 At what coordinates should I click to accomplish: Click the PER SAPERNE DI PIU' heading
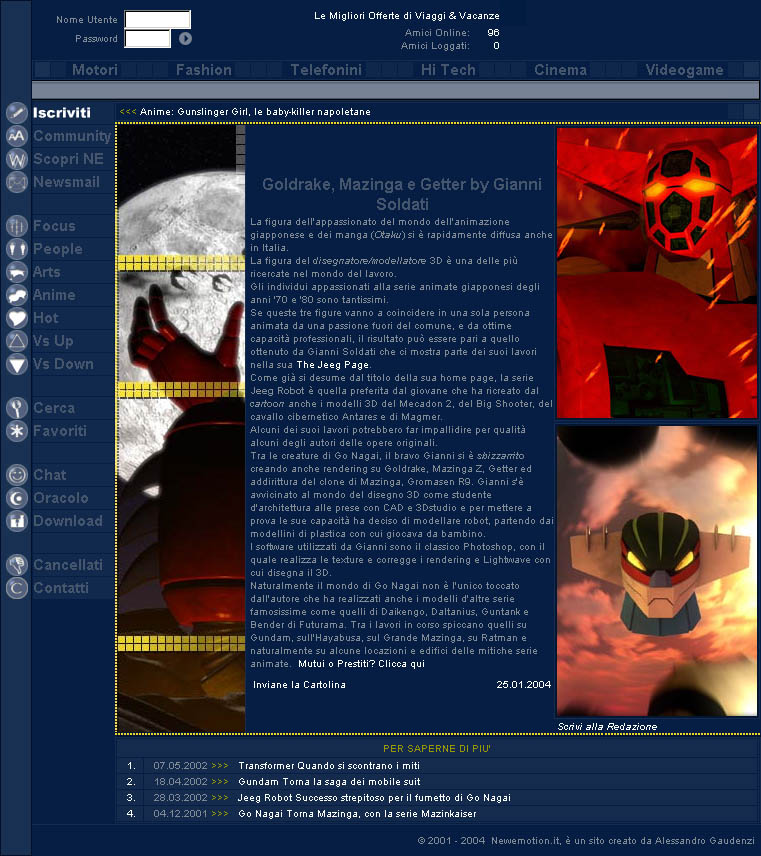(x=437, y=748)
